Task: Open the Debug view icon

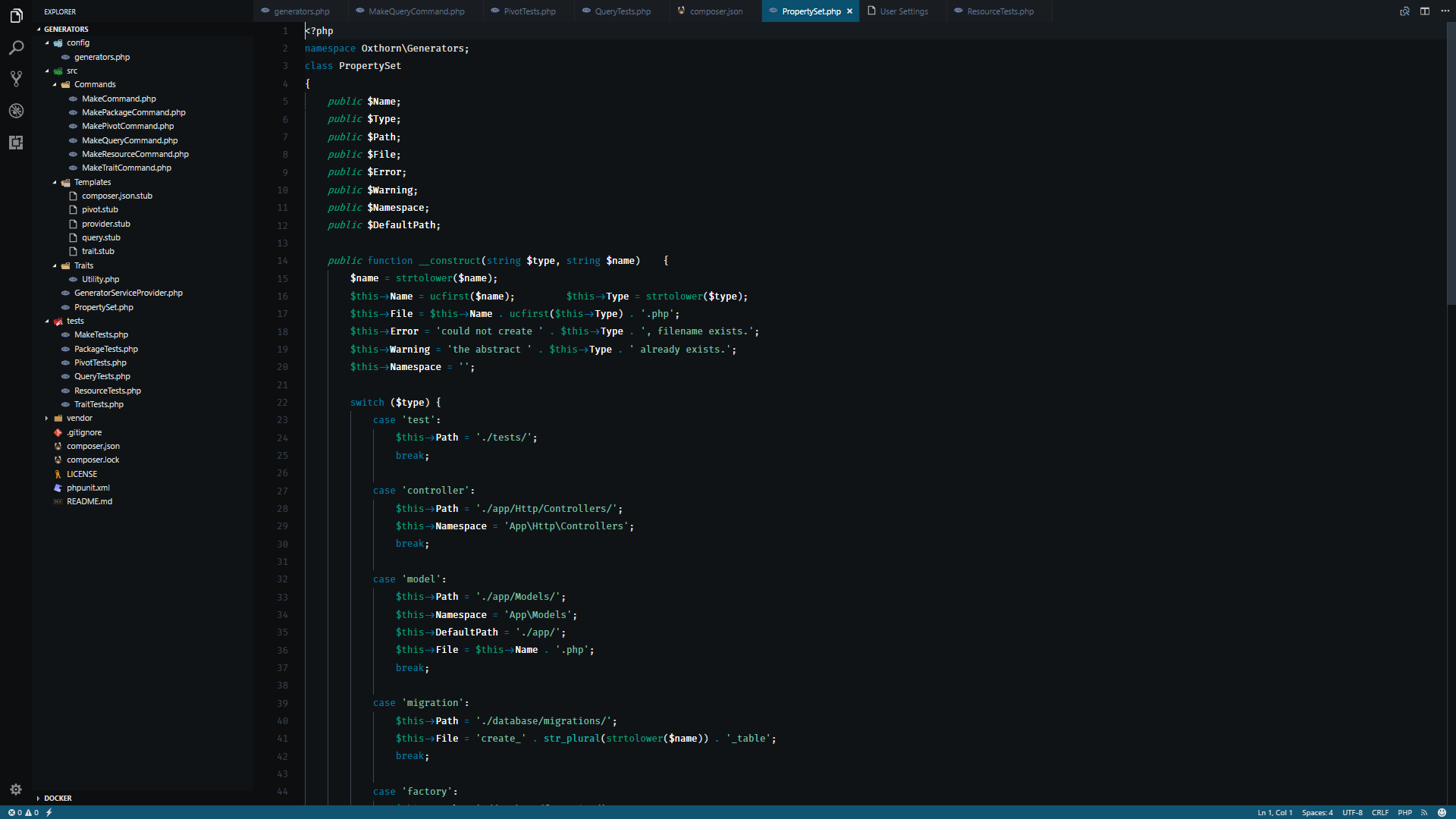Action: pos(16,111)
